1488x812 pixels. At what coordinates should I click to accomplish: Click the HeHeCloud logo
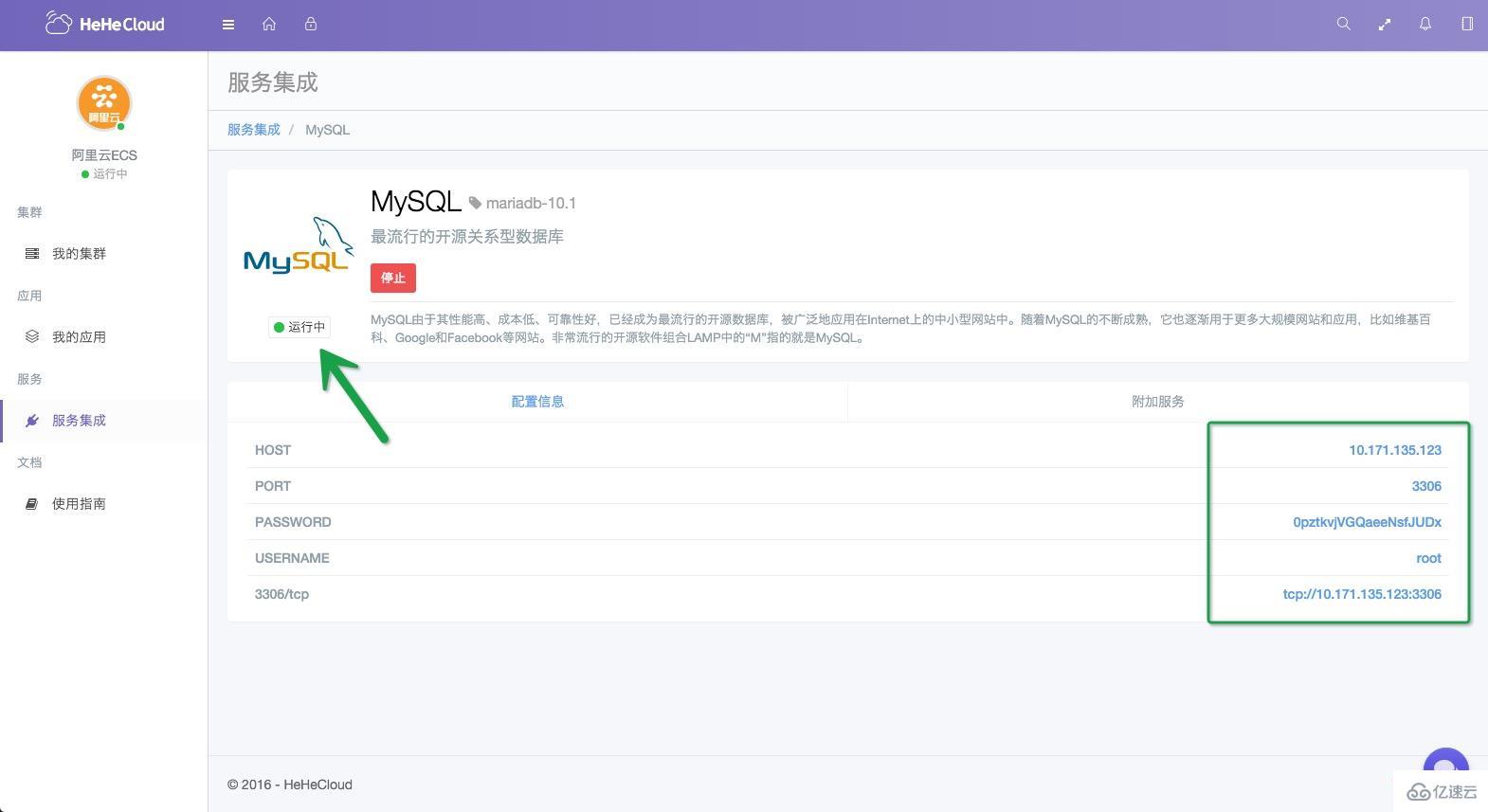point(104,24)
